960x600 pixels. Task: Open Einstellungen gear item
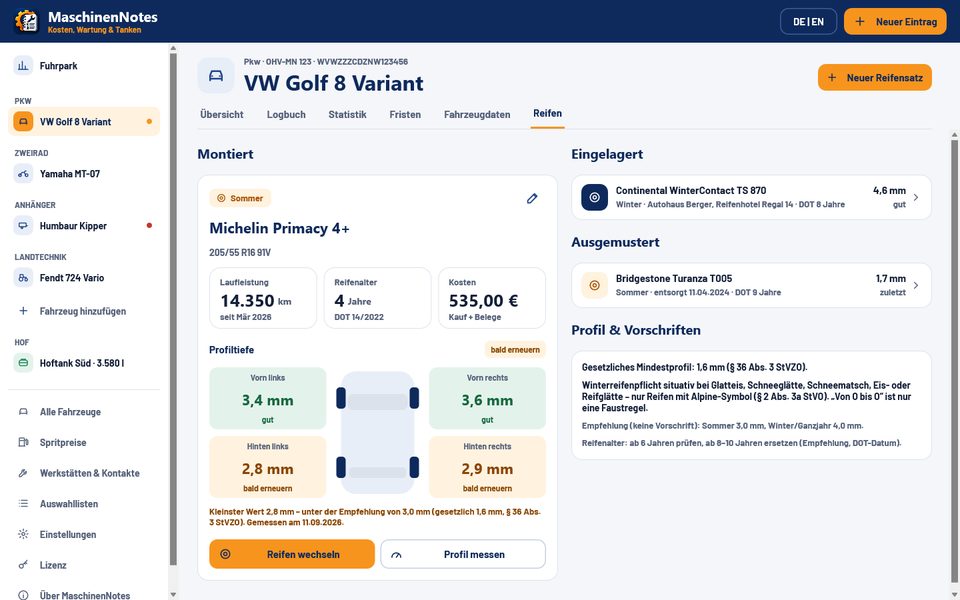tap(84, 534)
